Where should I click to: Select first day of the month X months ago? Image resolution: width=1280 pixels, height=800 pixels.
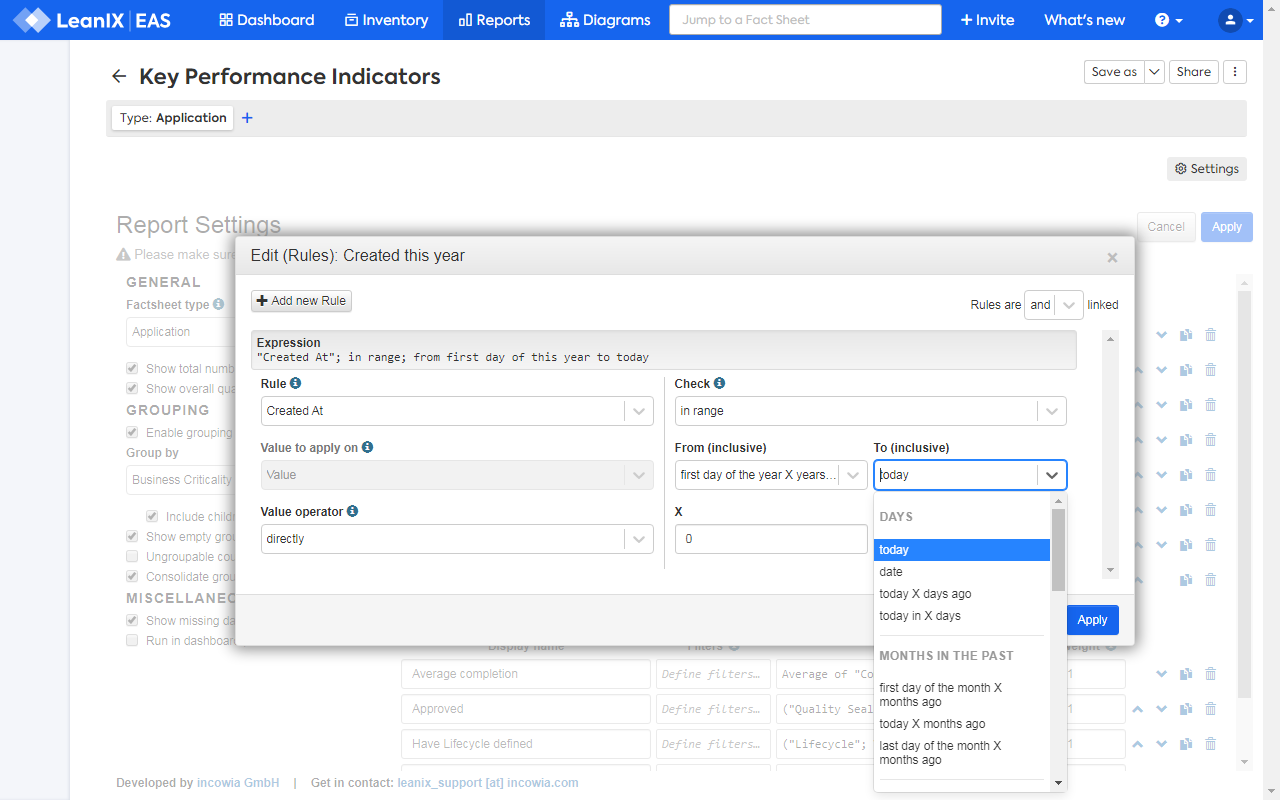point(962,695)
